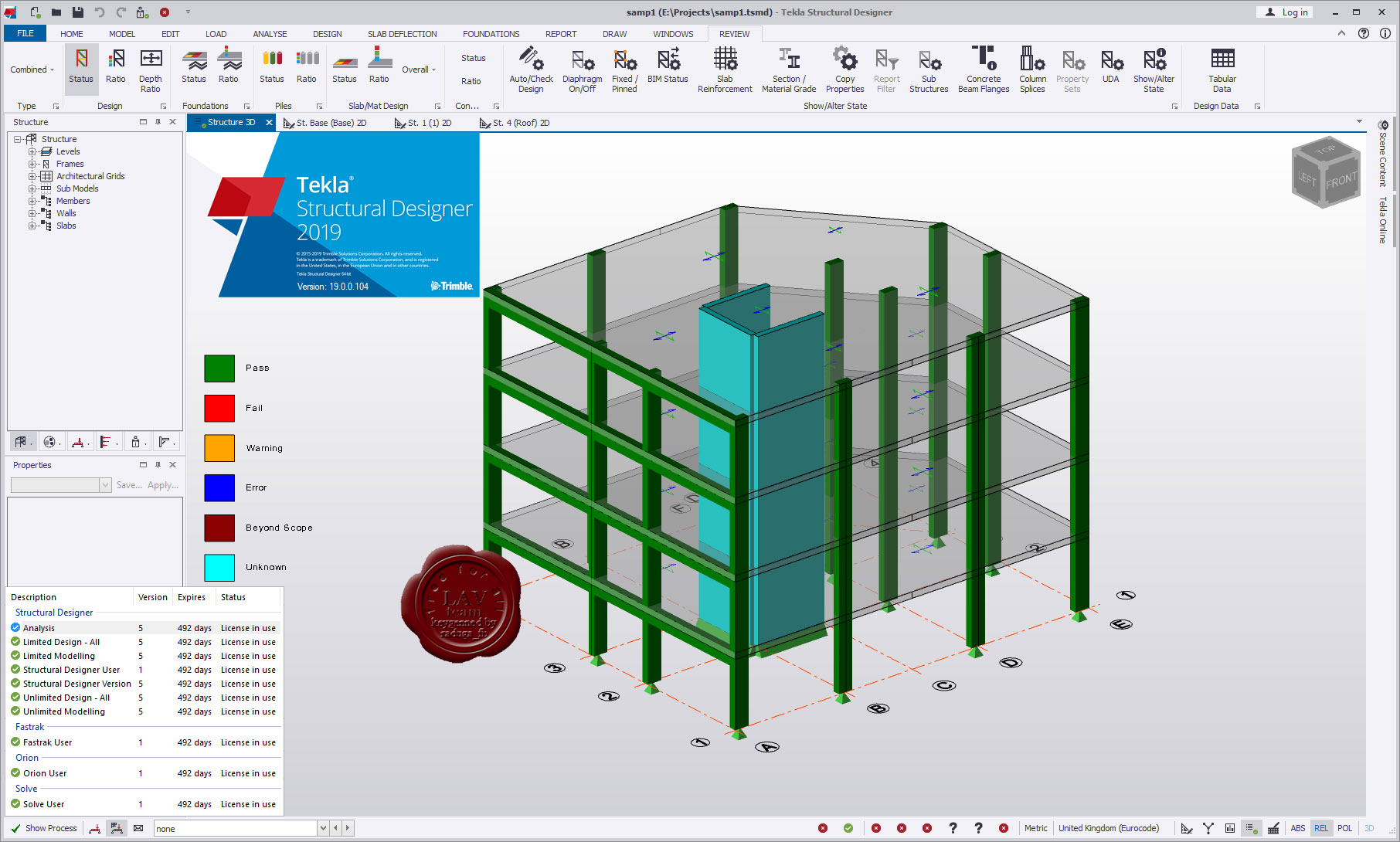
Task: Click the envelope icon in status bar
Action: 138,828
